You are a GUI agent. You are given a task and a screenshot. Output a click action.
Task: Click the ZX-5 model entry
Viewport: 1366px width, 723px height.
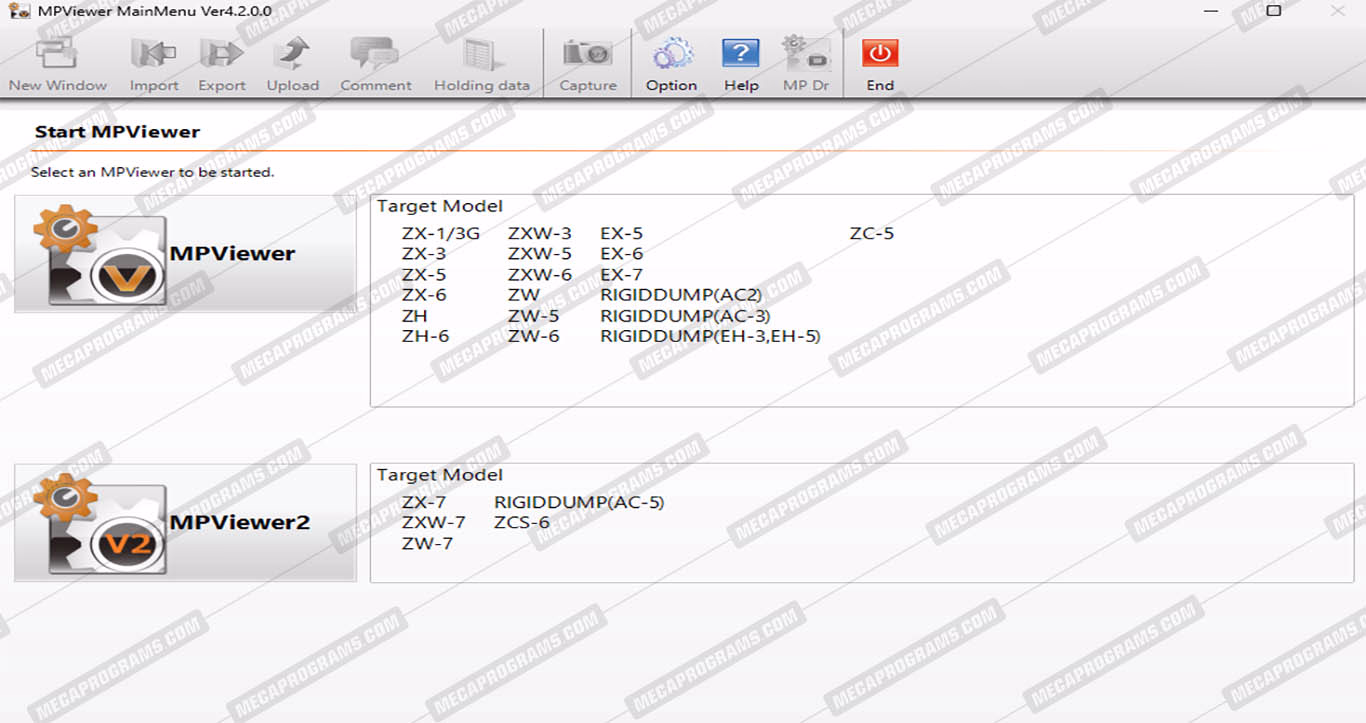point(424,275)
